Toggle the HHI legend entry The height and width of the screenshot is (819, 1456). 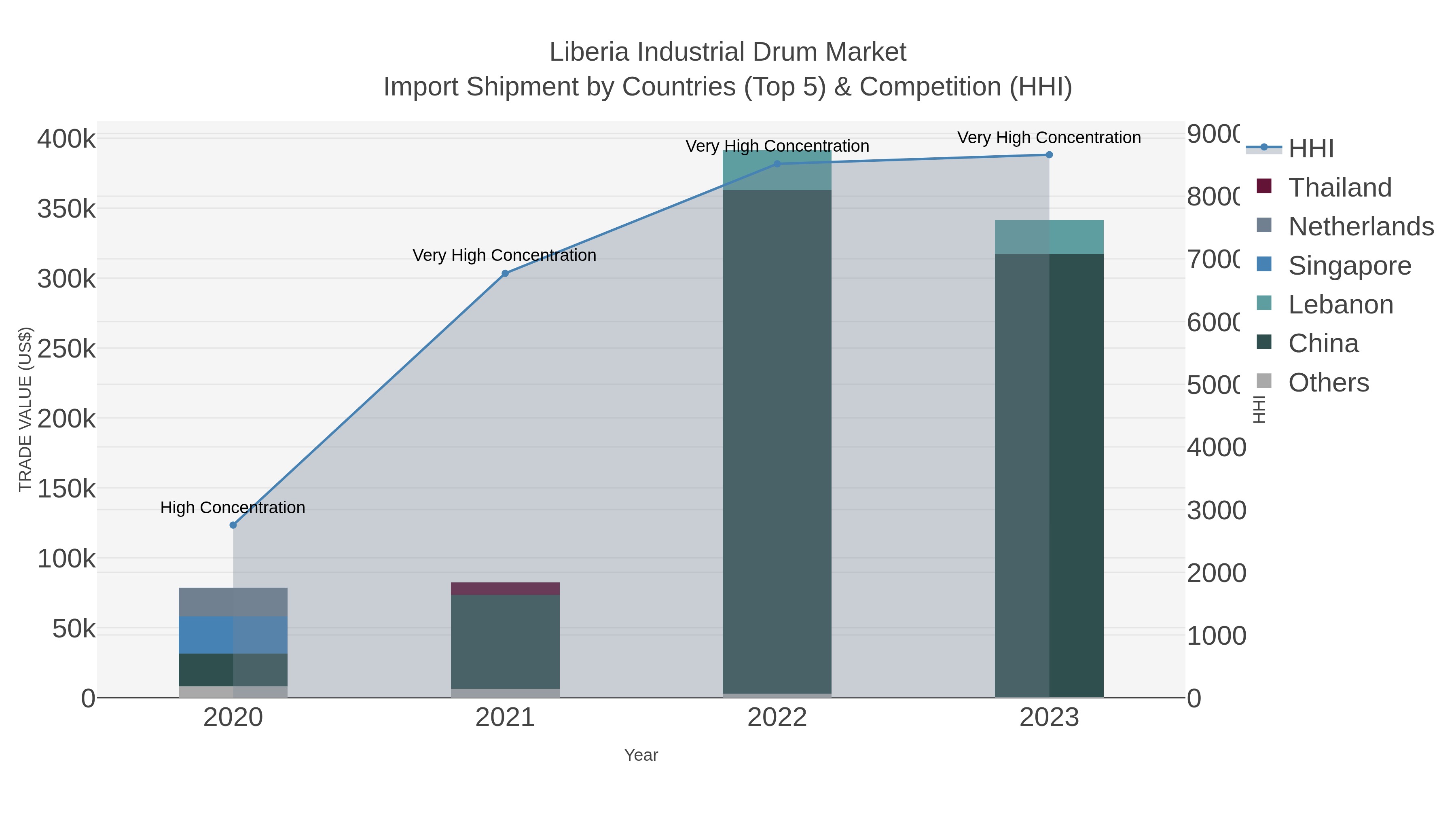1290,148
